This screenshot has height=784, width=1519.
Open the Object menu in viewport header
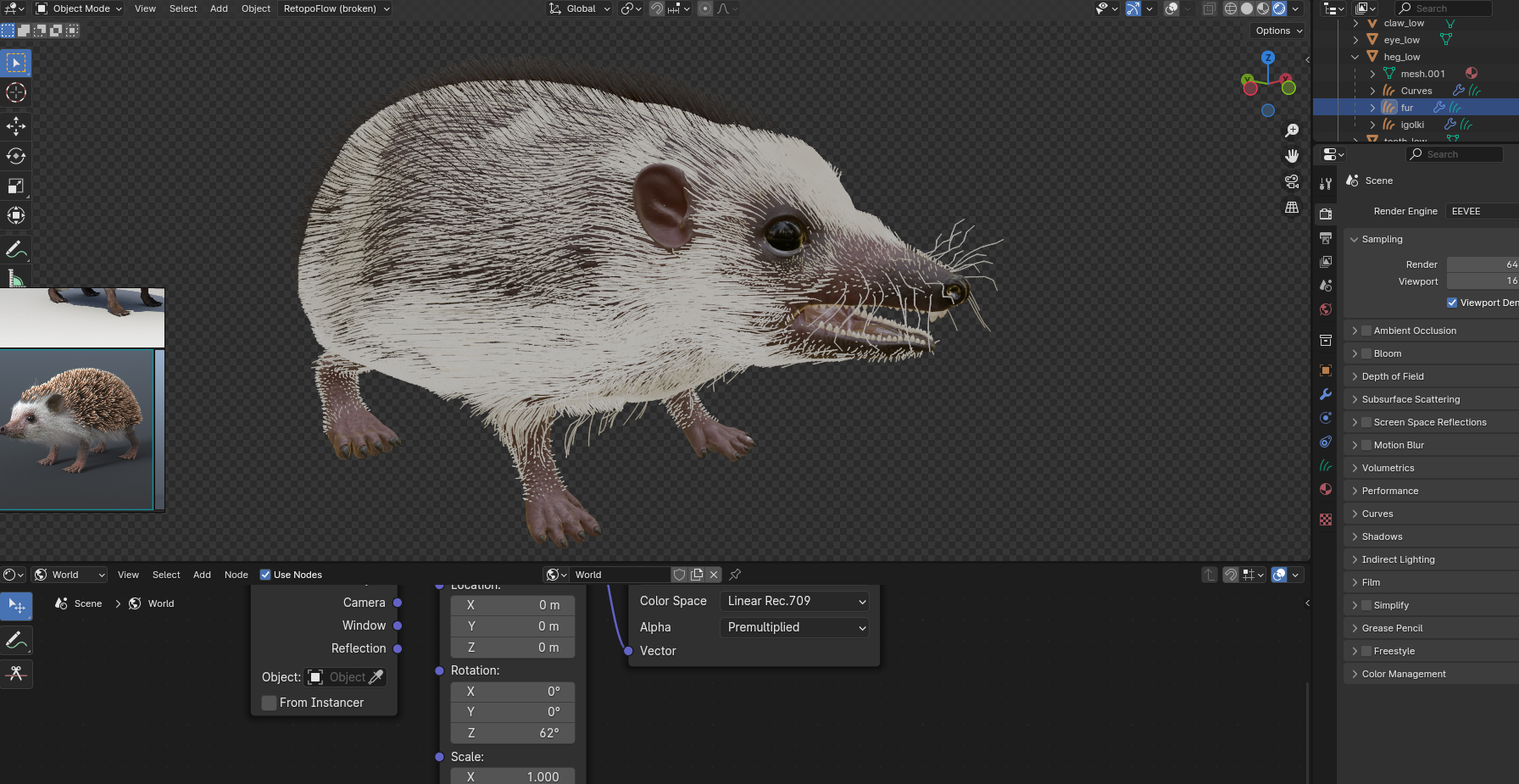pyautogui.click(x=255, y=8)
